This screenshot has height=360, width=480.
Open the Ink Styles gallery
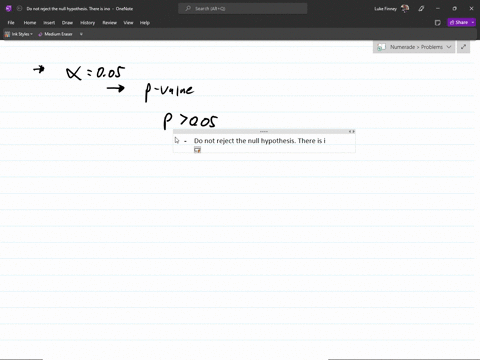(19, 34)
